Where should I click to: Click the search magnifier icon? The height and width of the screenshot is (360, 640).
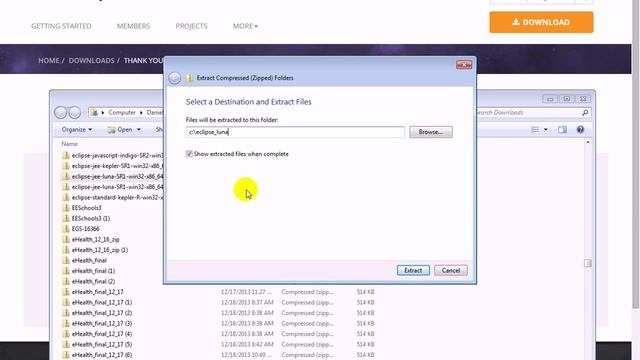585,112
